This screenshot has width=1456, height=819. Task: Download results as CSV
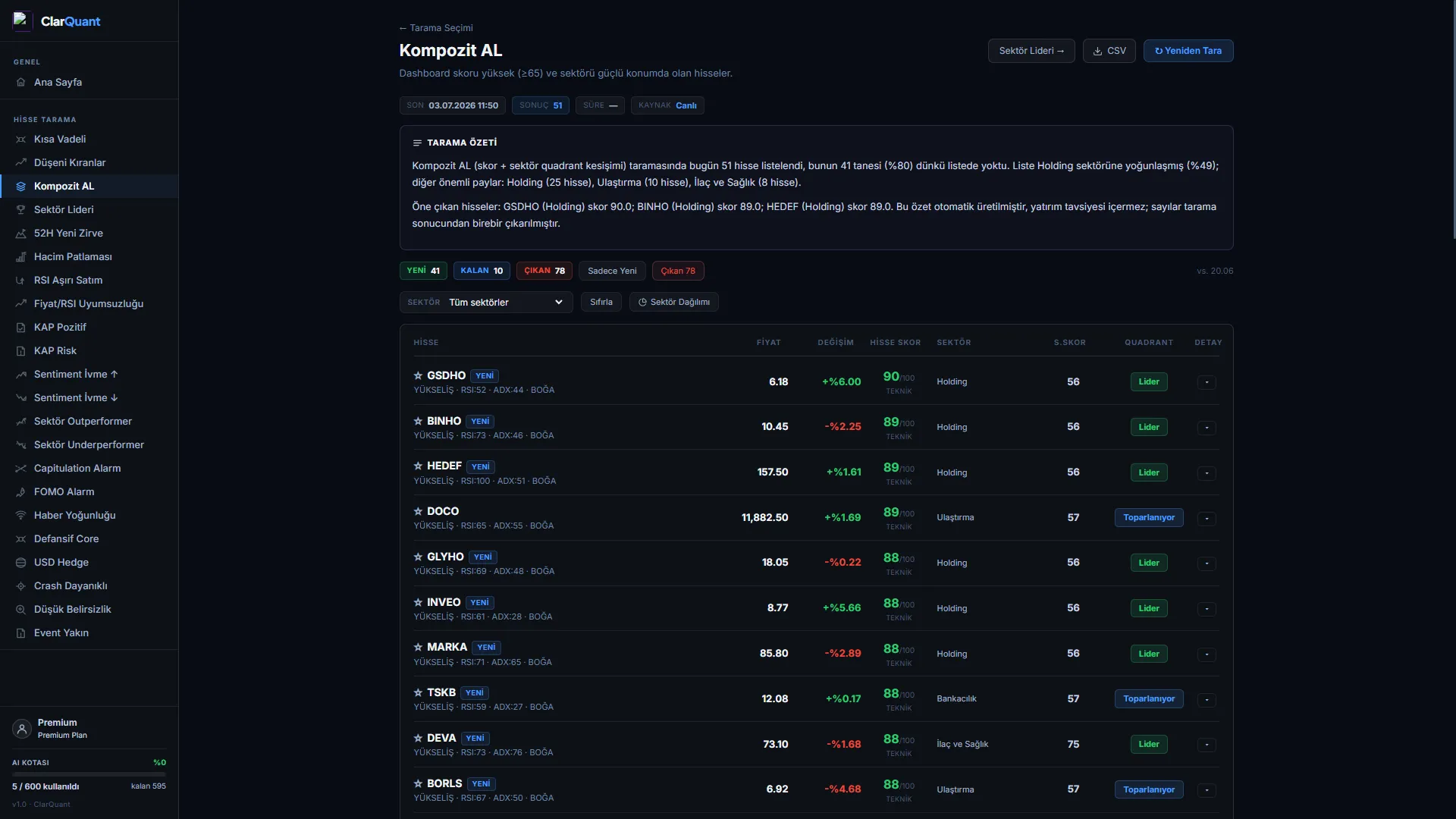click(1109, 51)
